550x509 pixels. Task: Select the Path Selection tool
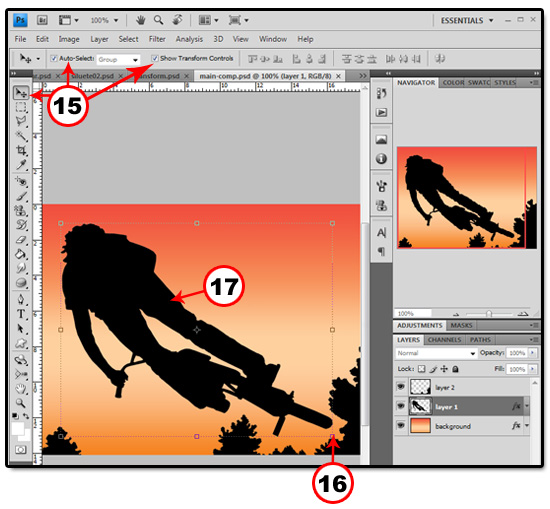(x=21, y=329)
